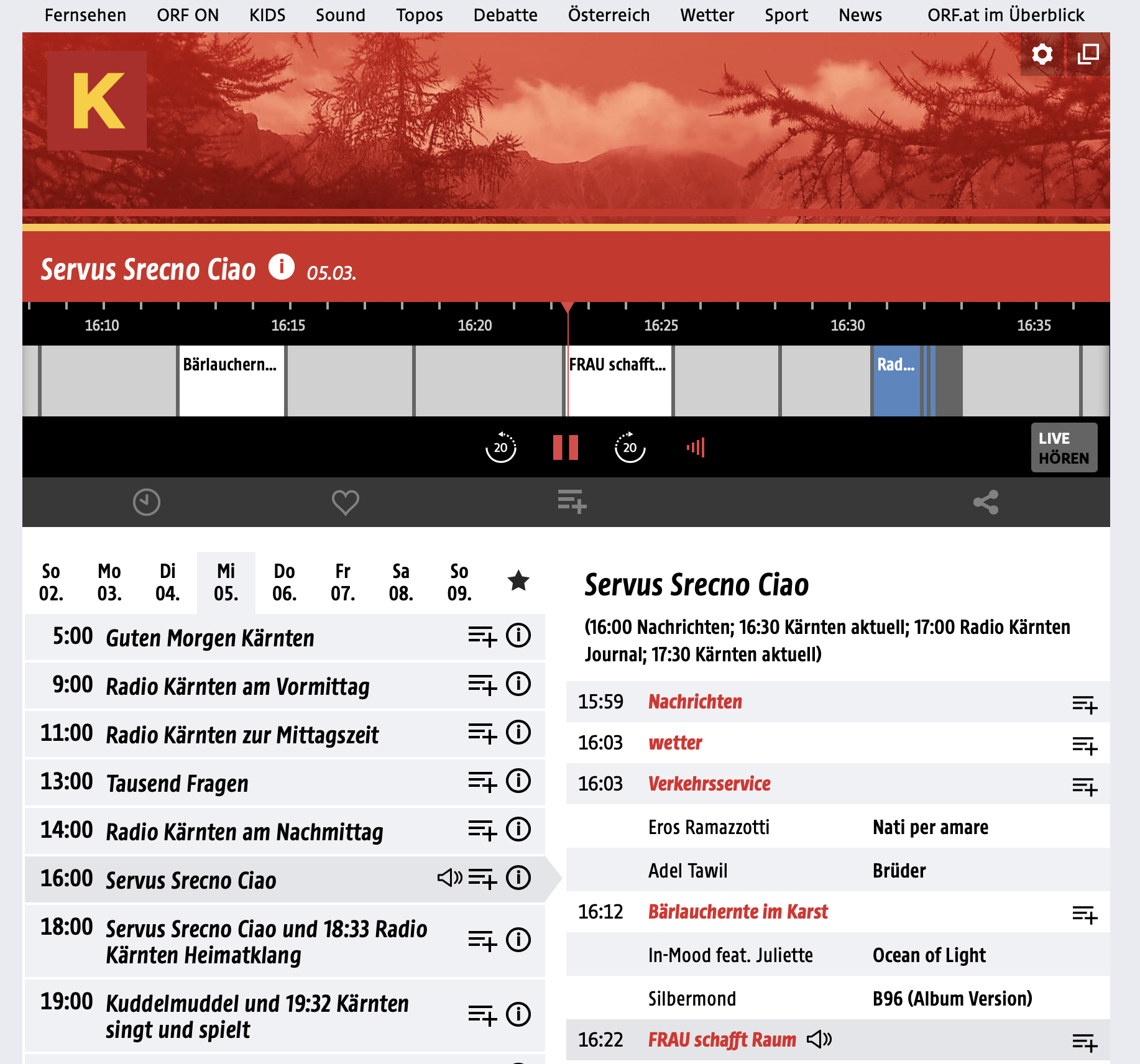Add broadcast to favorites with heart icon
1140x1064 pixels.
click(346, 502)
